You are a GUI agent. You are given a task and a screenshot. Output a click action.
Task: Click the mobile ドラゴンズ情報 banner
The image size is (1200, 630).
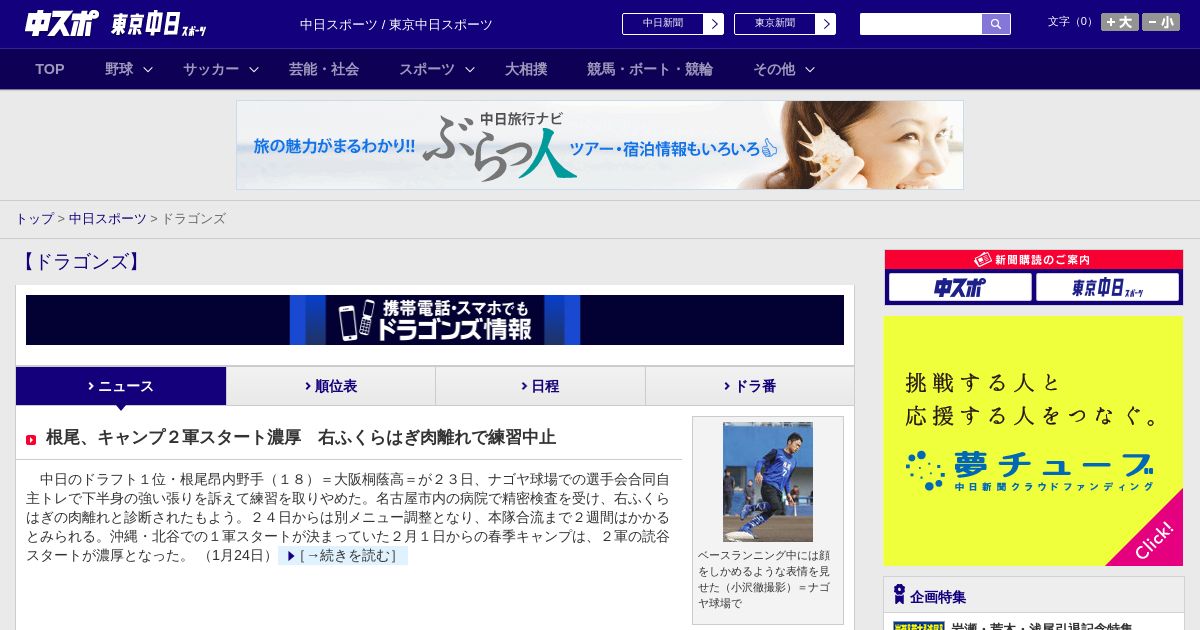tap(435, 320)
